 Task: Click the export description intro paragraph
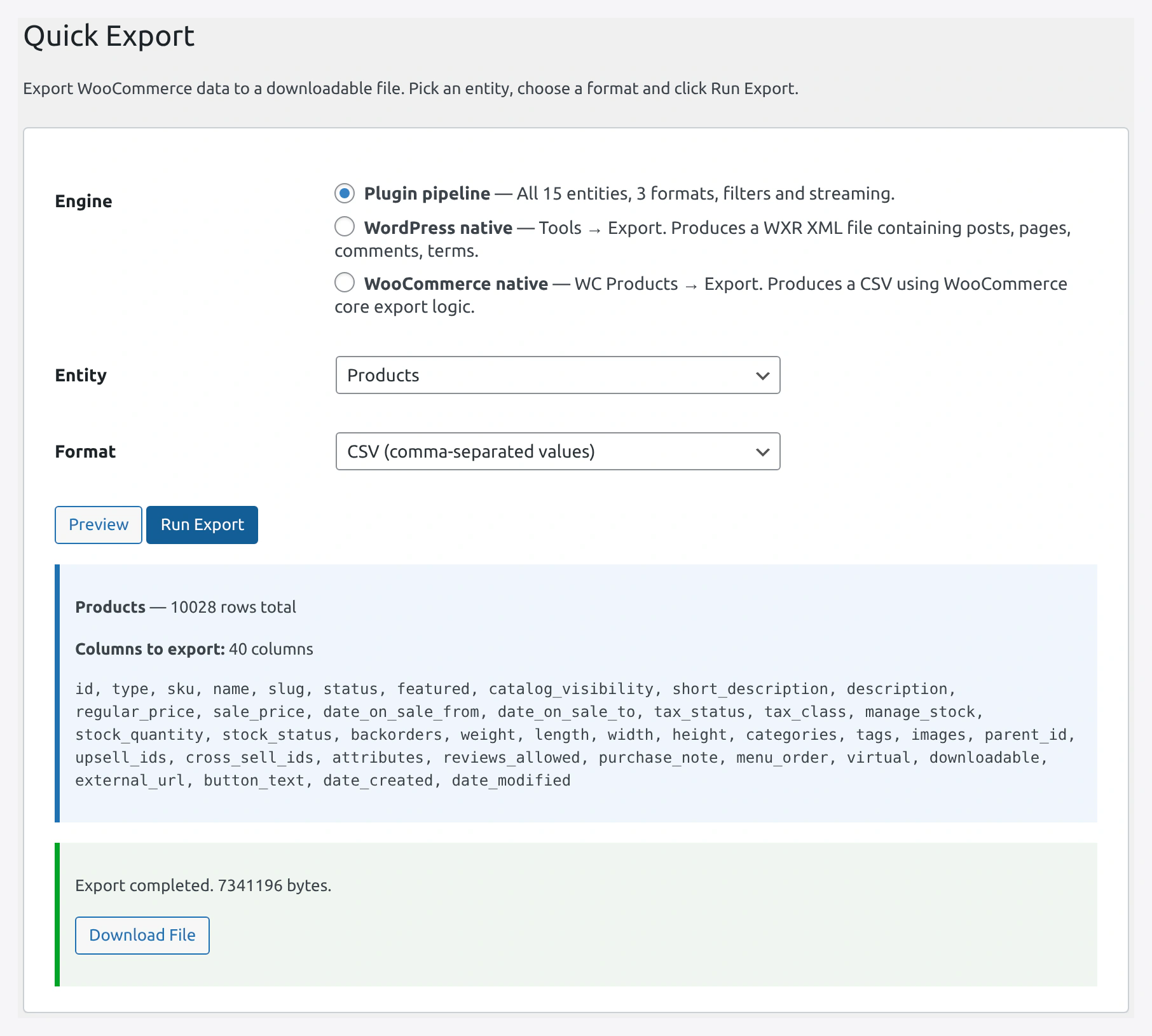pos(411,88)
